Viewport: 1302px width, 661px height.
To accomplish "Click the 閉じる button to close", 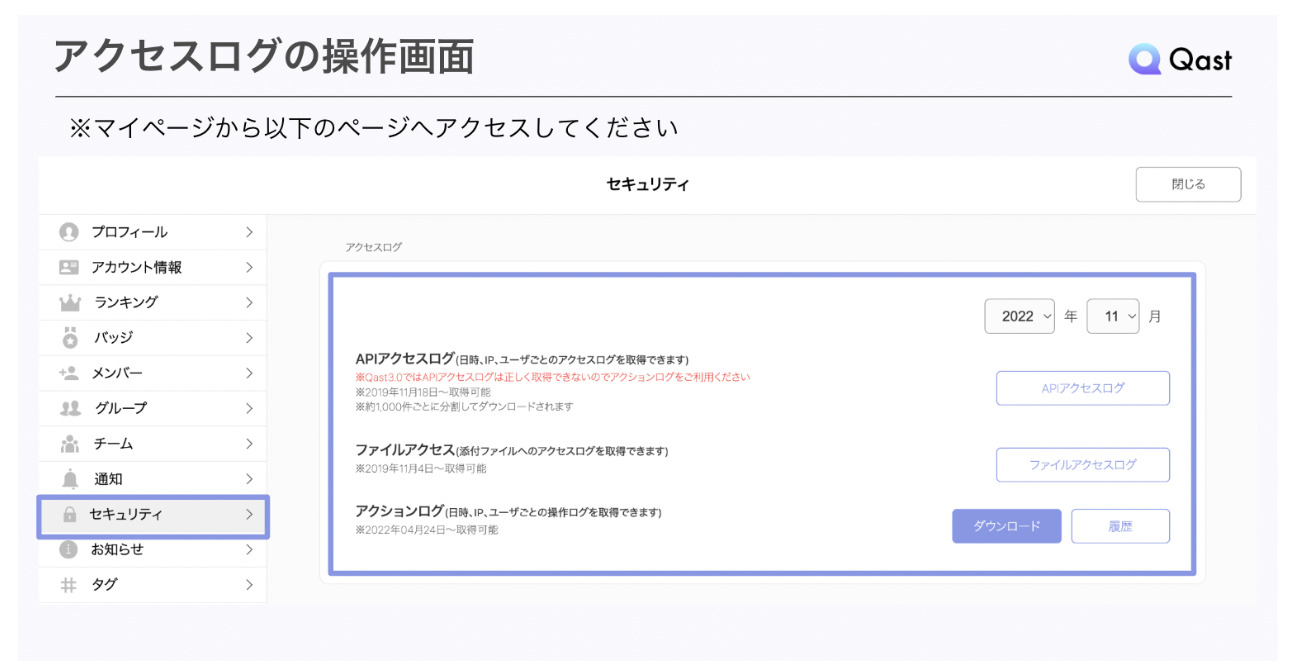I will [1188, 184].
